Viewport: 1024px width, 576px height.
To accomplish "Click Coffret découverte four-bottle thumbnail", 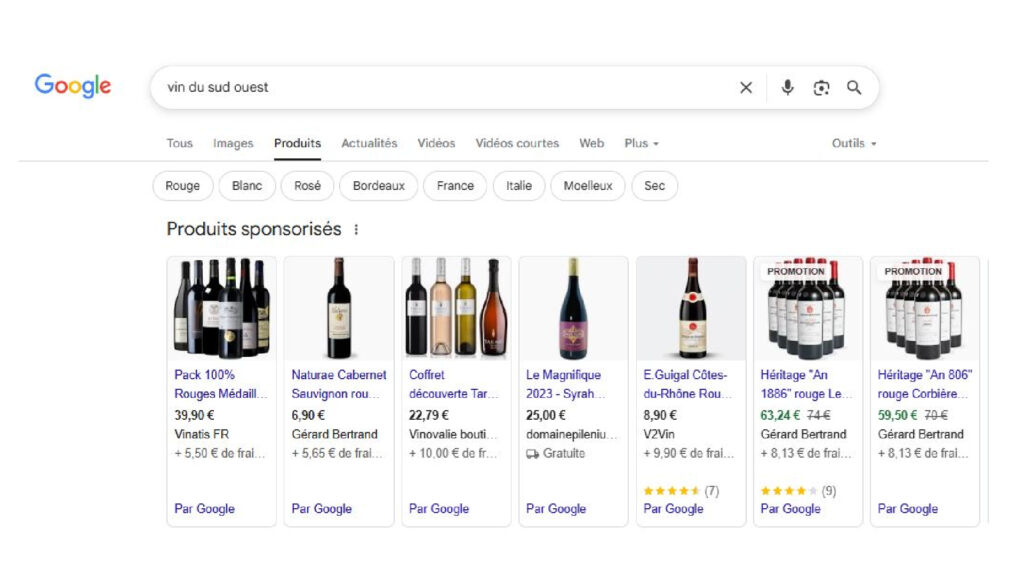I will pos(456,308).
